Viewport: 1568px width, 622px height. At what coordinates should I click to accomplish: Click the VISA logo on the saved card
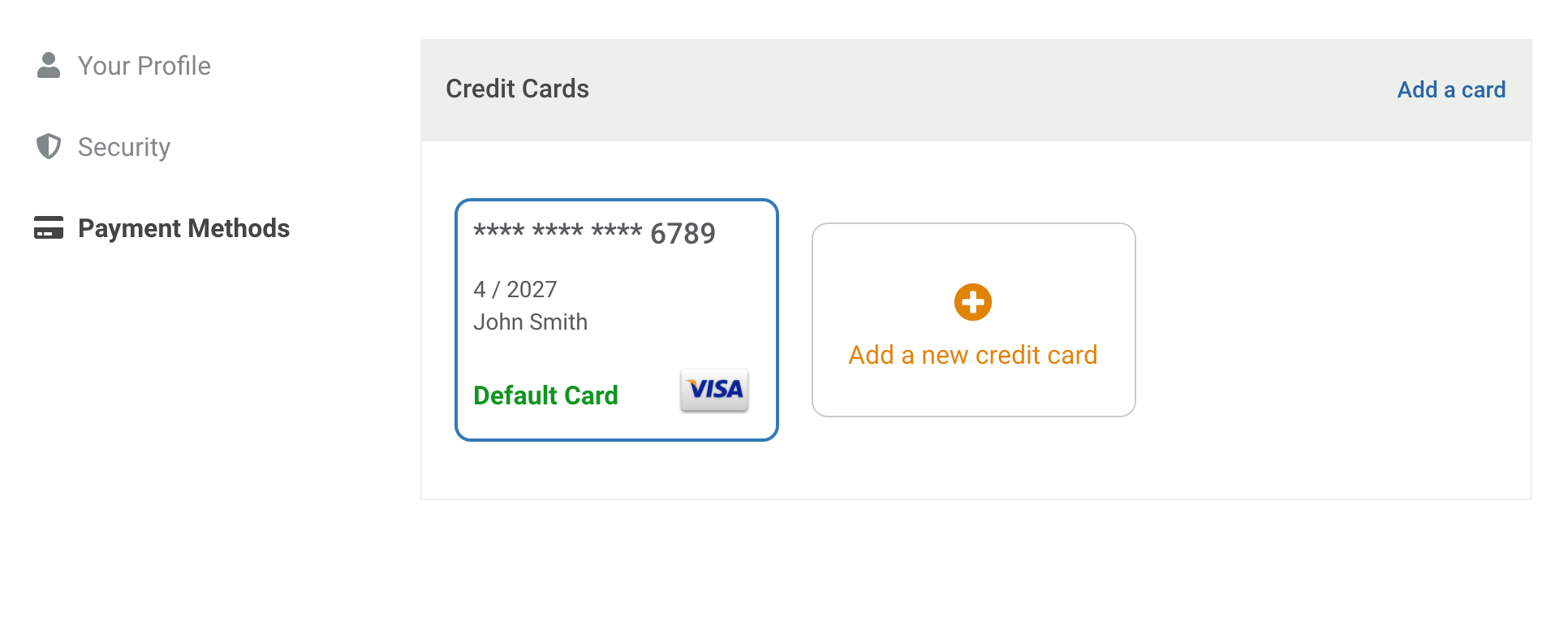tap(714, 390)
